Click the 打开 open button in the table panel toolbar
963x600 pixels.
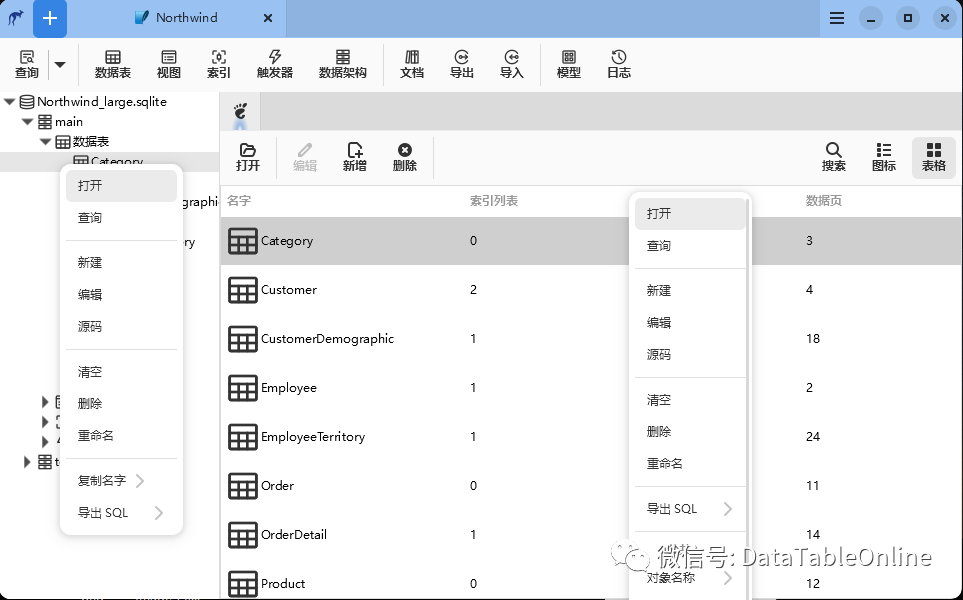(248, 158)
